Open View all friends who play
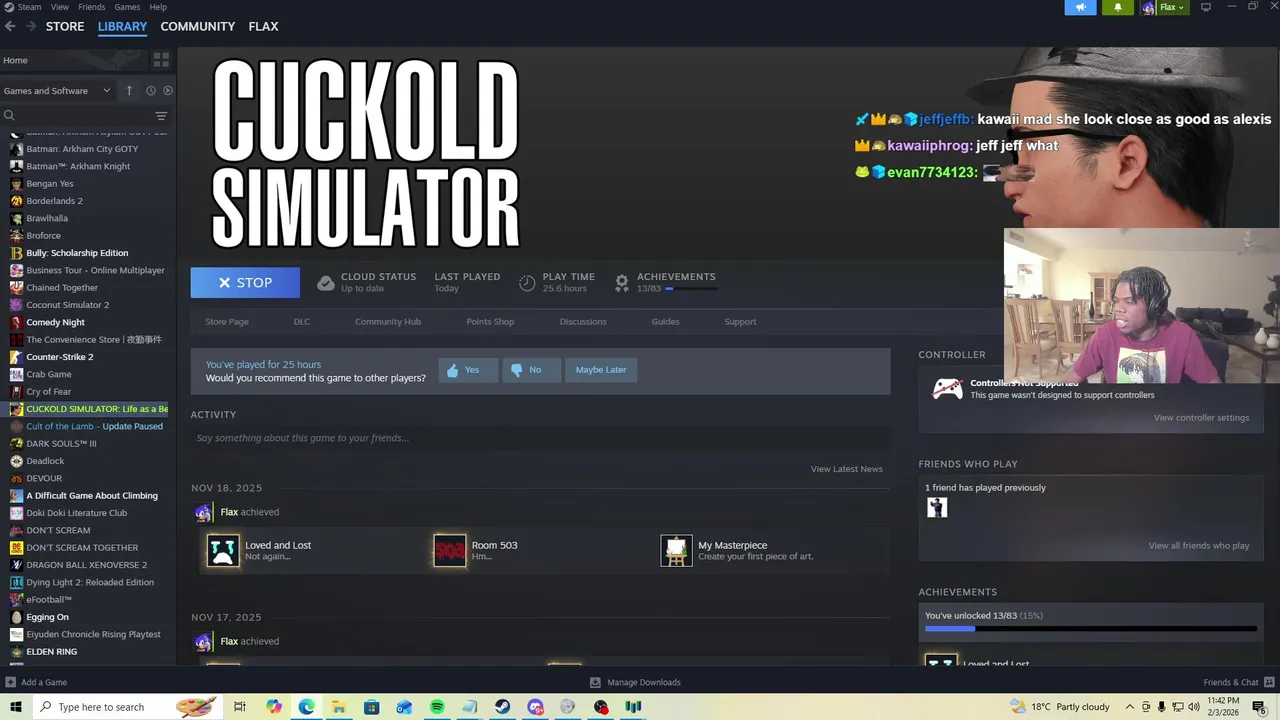Viewport: 1280px width, 720px height. coord(1198,546)
